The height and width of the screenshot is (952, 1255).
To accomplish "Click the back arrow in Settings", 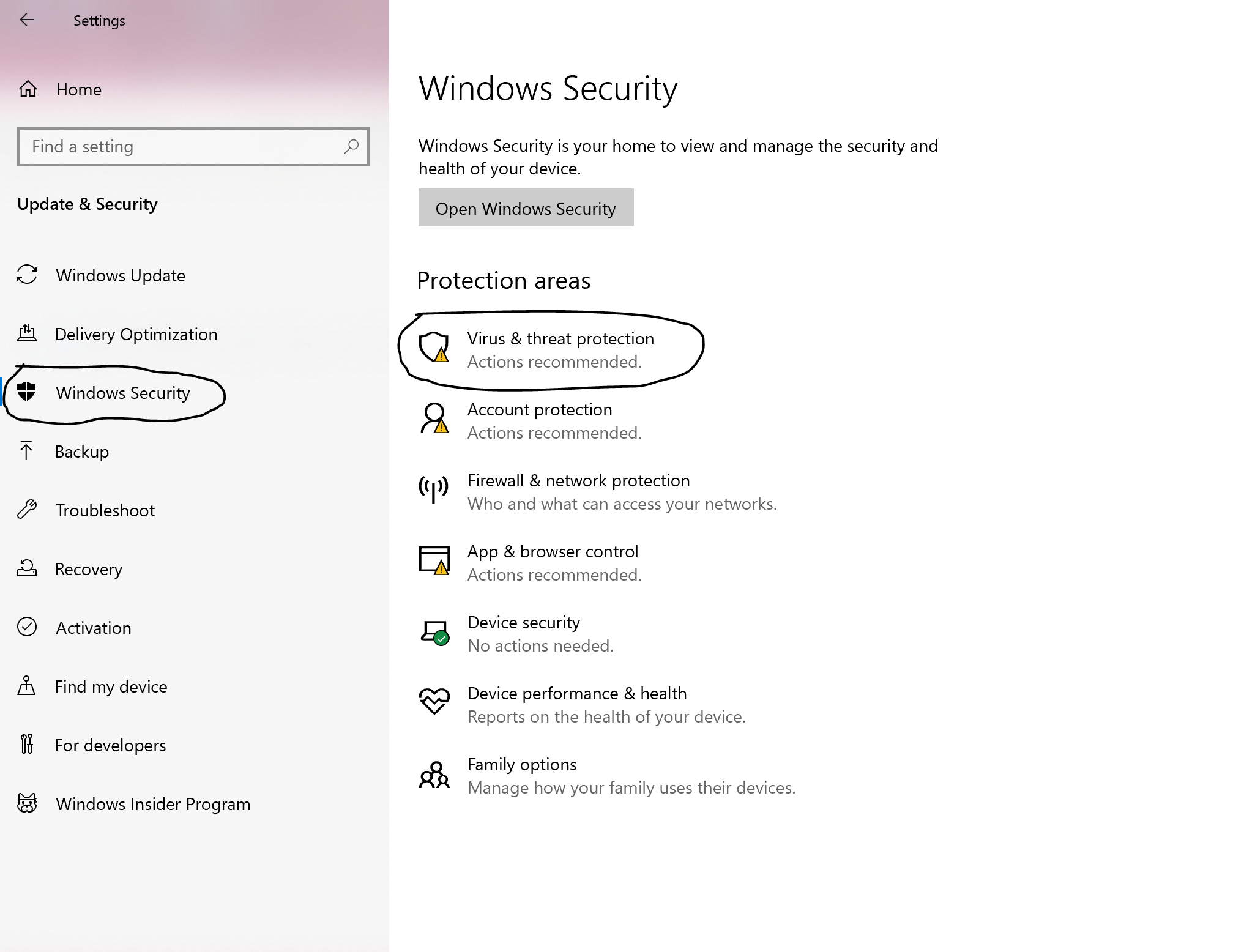I will [x=27, y=20].
